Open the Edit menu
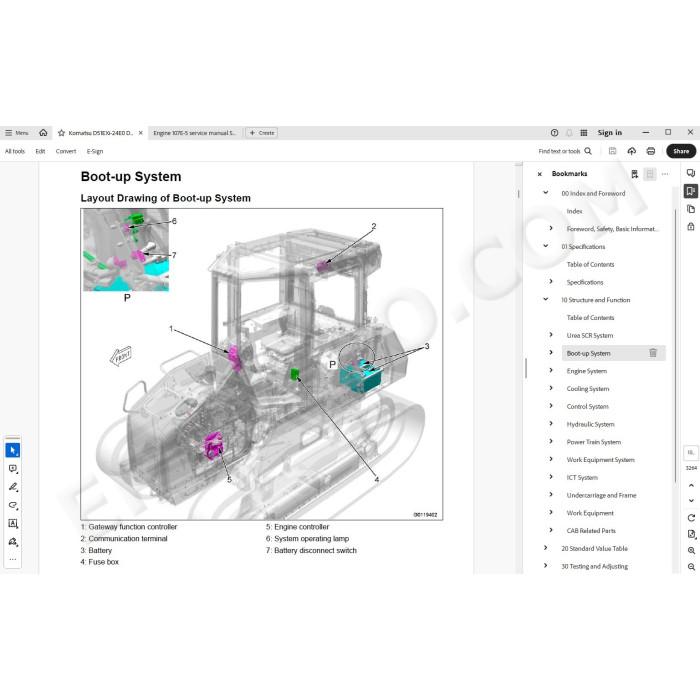This screenshot has width=700, height=700. (40, 151)
